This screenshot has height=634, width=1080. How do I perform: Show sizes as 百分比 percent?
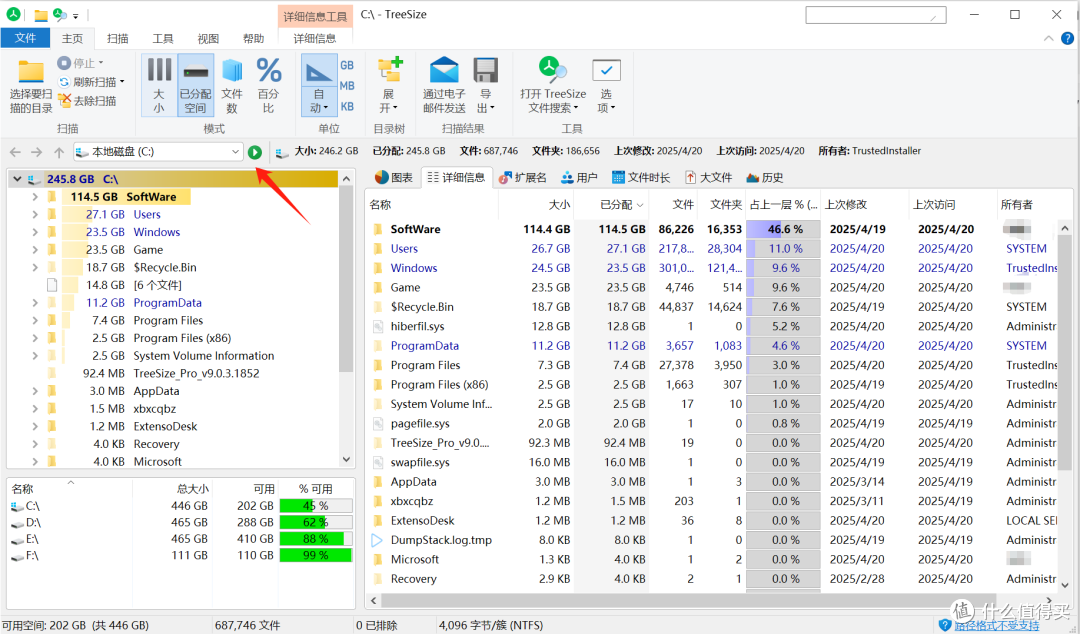pos(269,85)
